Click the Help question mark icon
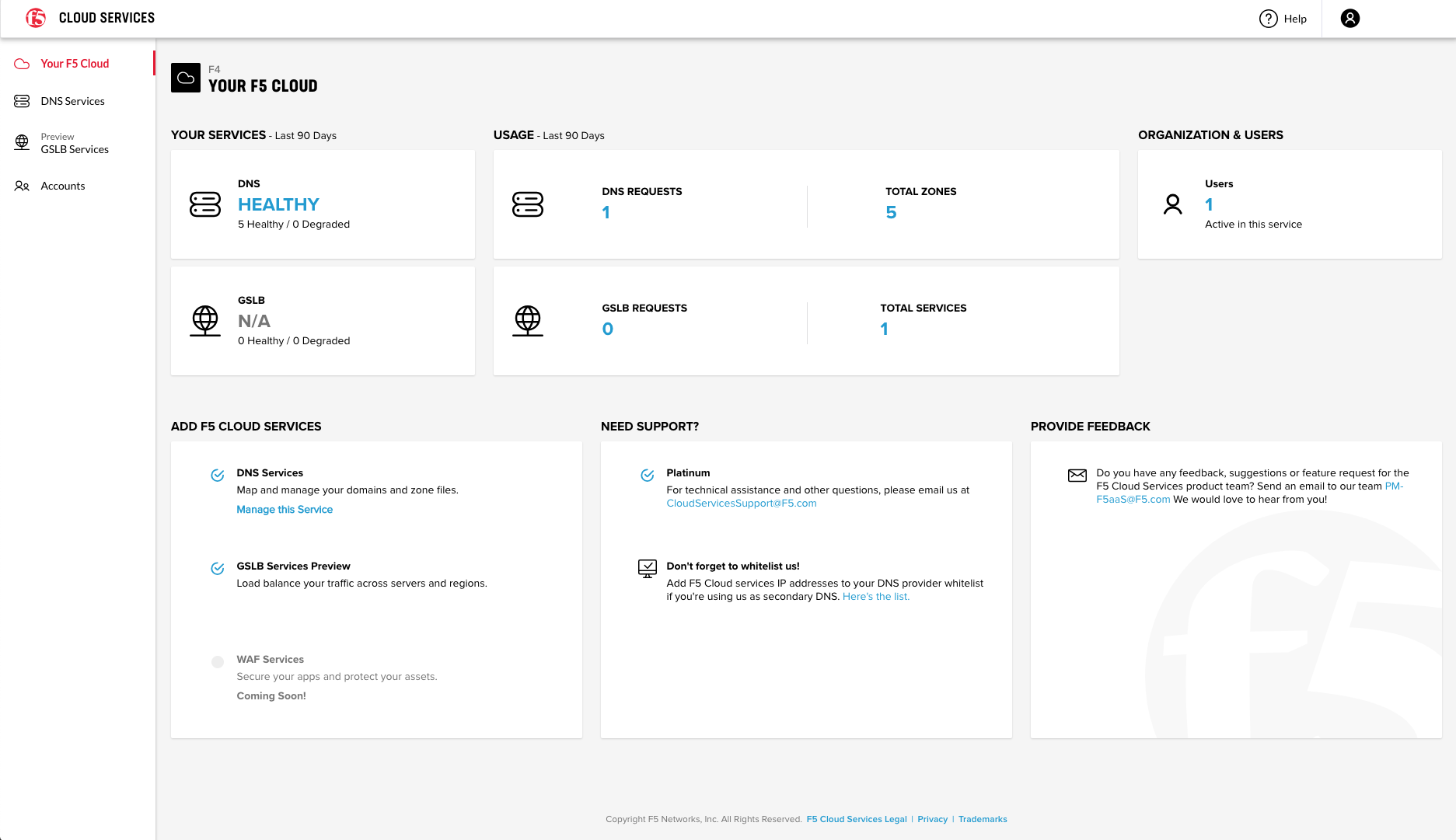Screen dimensions: 1456x840 pos(1268,19)
